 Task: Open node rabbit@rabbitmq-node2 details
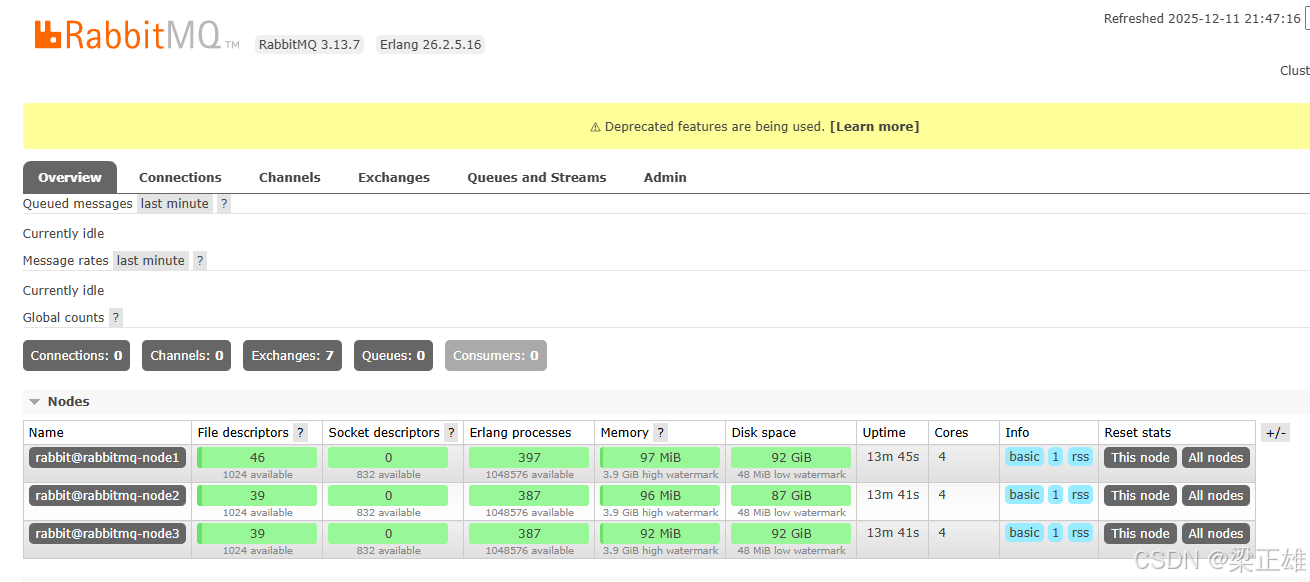108,495
